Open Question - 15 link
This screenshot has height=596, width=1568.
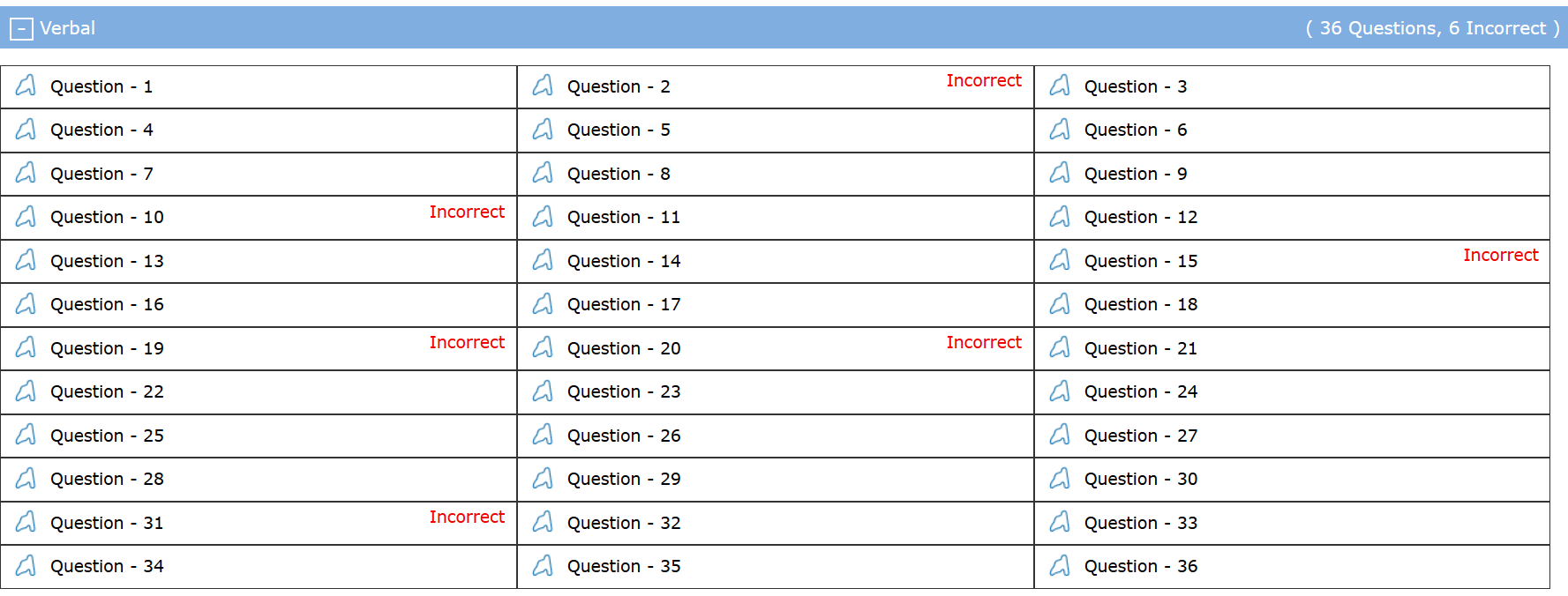pyautogui.click(x=1140, y=261)
